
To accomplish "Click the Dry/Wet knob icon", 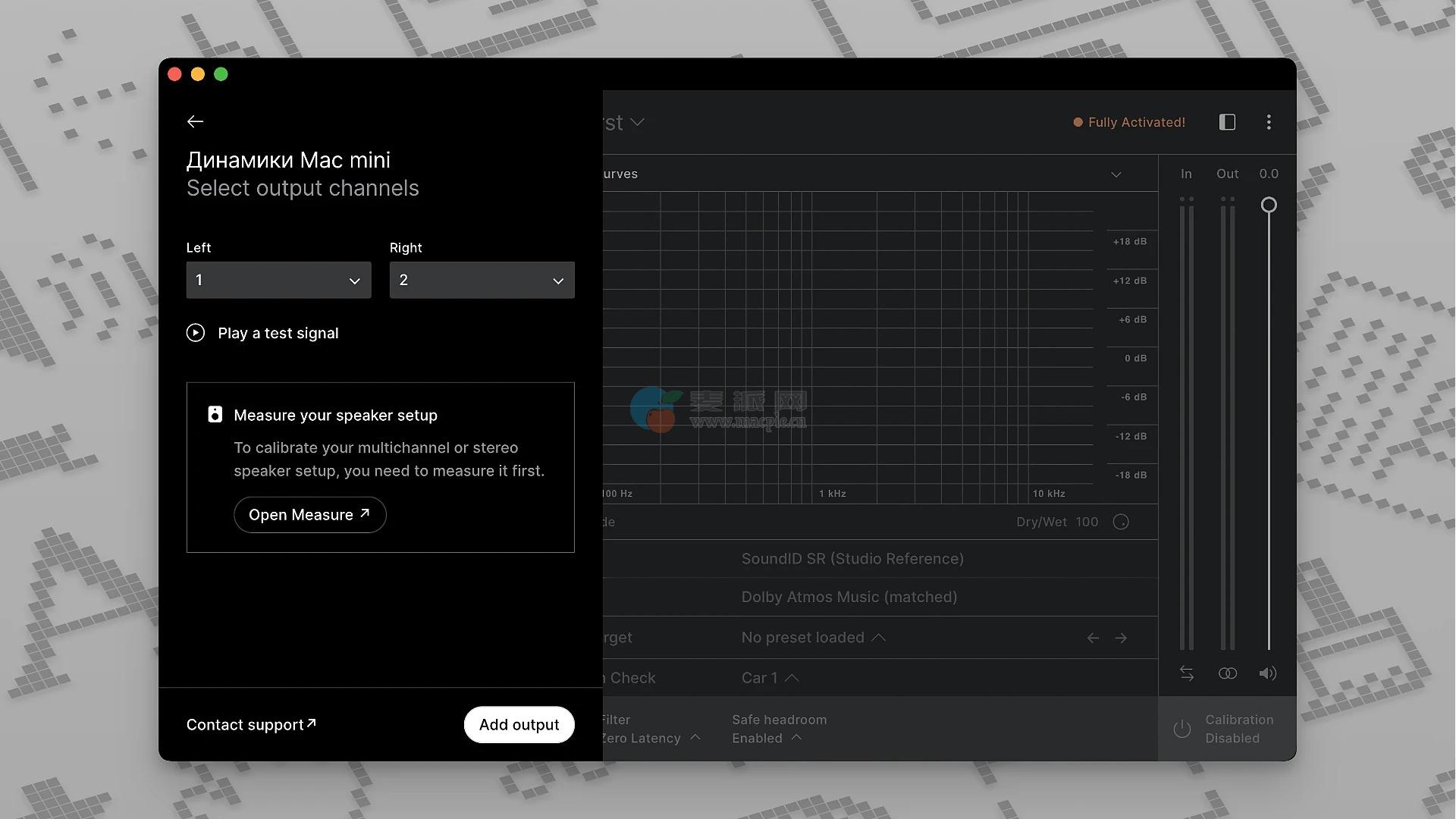I will pyautogui.click(x=1121, y=522).
